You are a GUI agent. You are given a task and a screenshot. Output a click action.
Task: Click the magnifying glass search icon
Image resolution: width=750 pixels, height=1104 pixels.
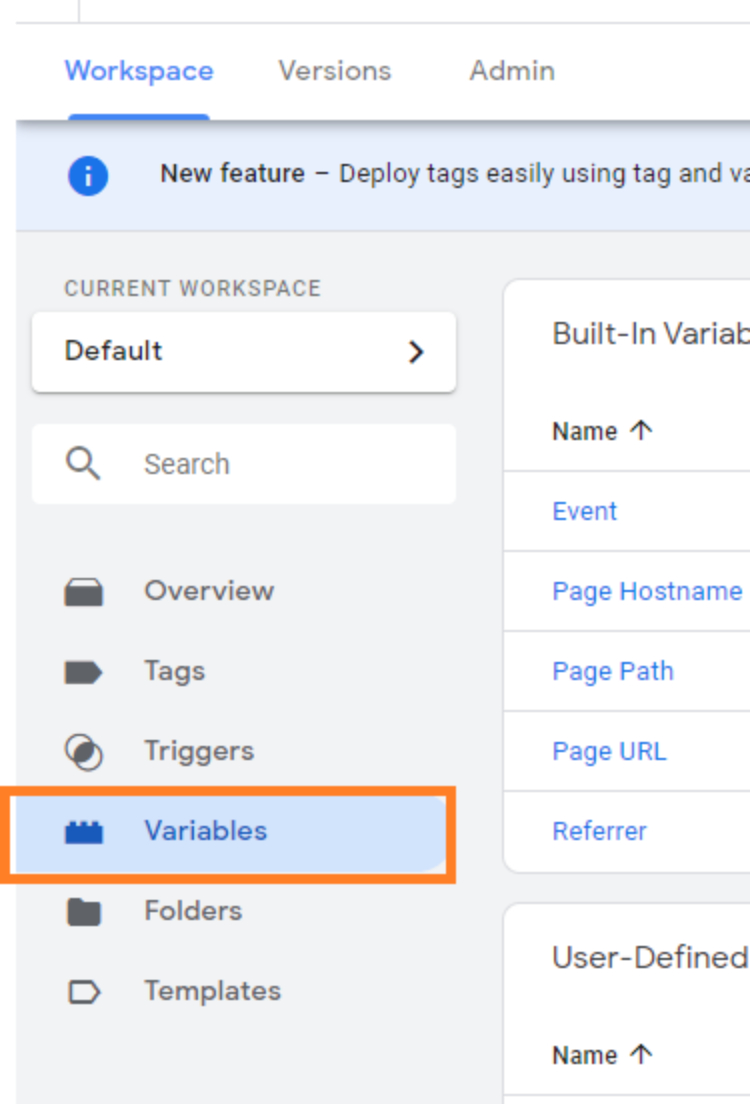pyautogui.click(x=83, y=463)
